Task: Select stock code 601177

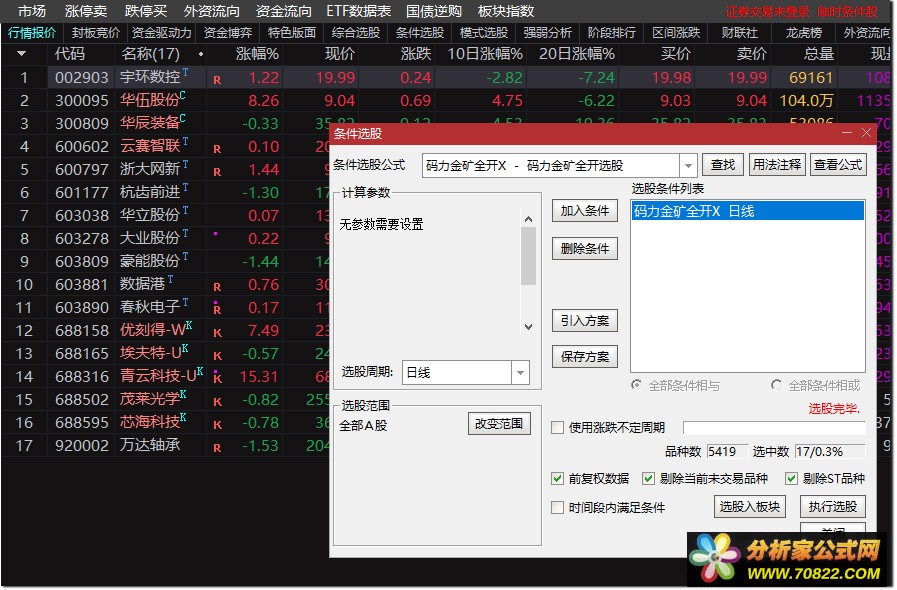Action: pyautogui.click(x=82, y=192)
